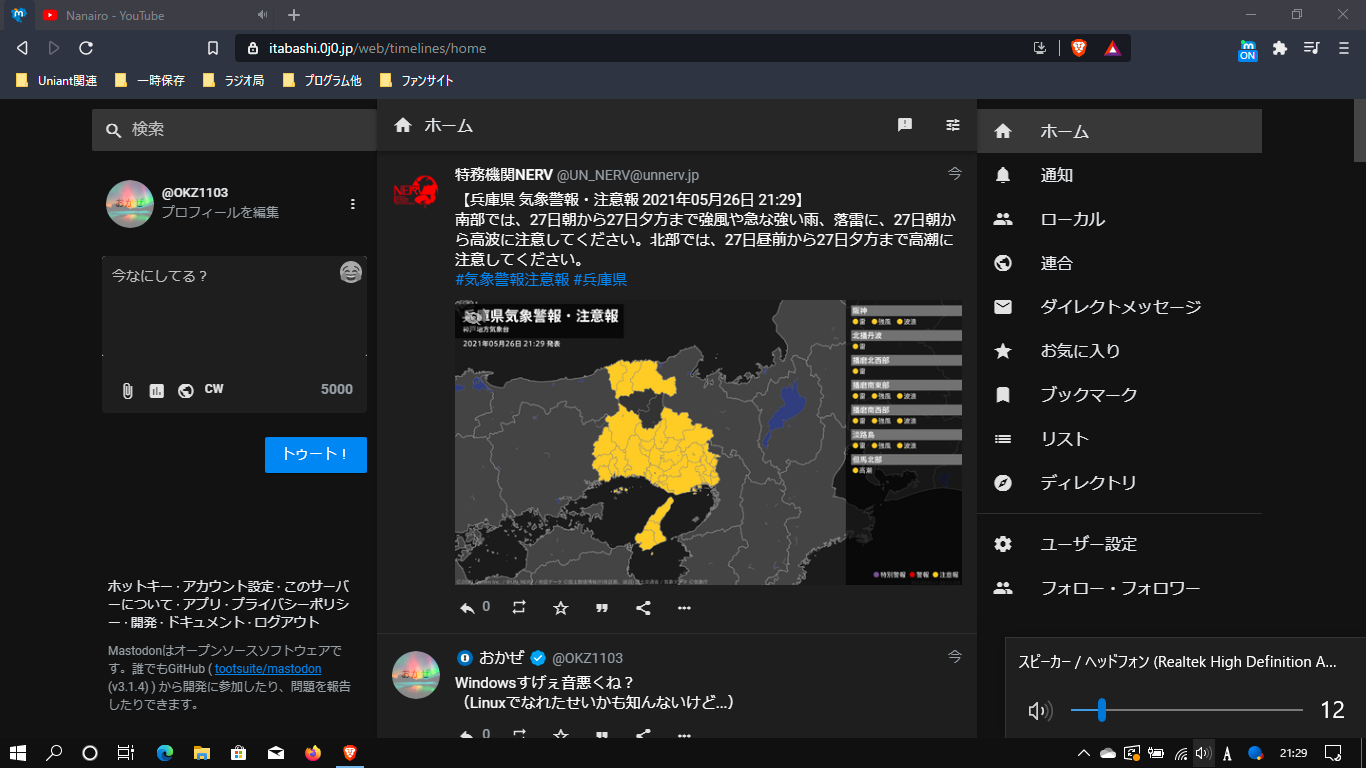This screenshot has width=1366, height=768.
Task: Click the speaker volume slider track
Action: (1186, 710)
